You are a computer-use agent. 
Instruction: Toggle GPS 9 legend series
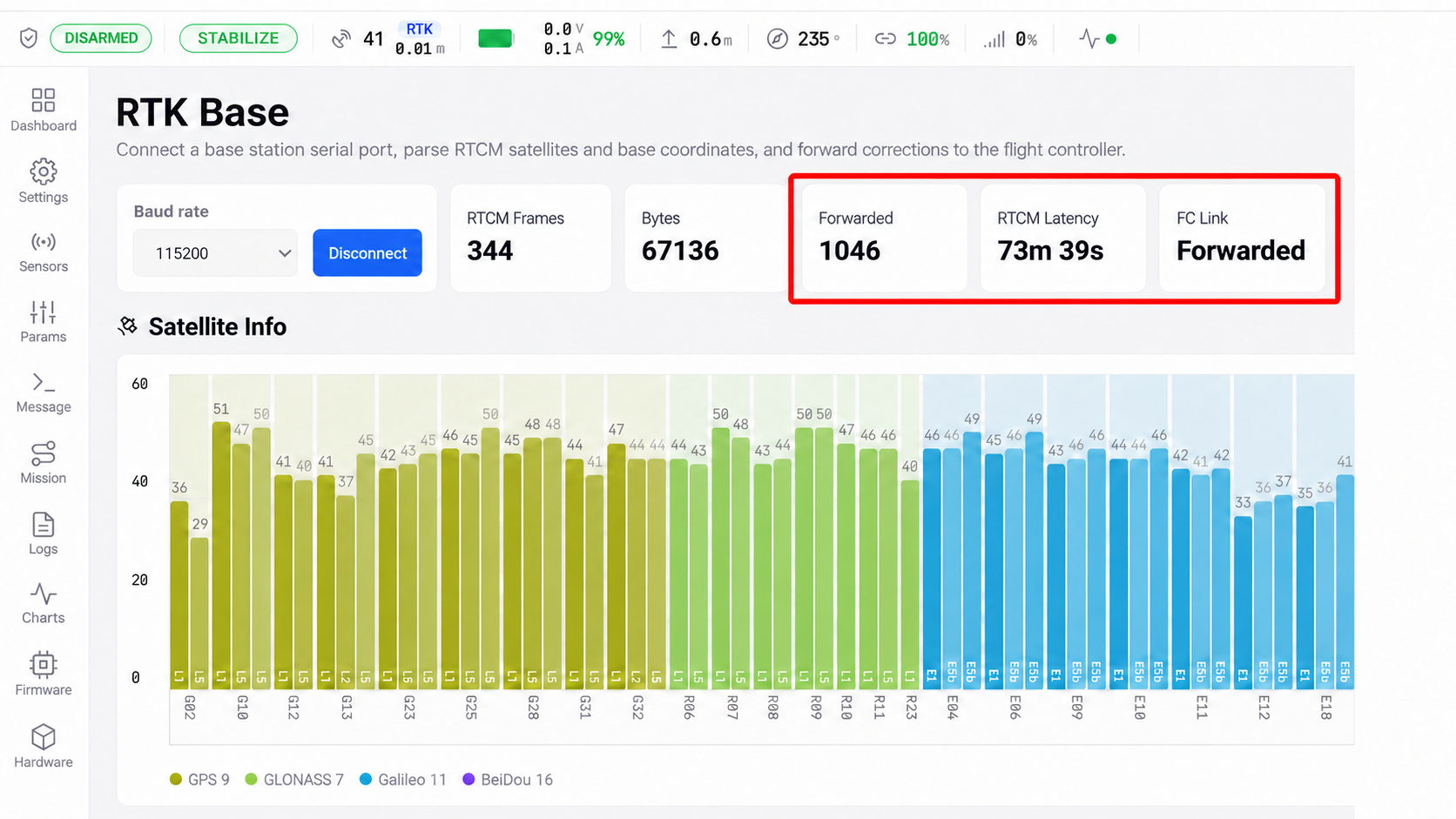[x=199, y=779]
